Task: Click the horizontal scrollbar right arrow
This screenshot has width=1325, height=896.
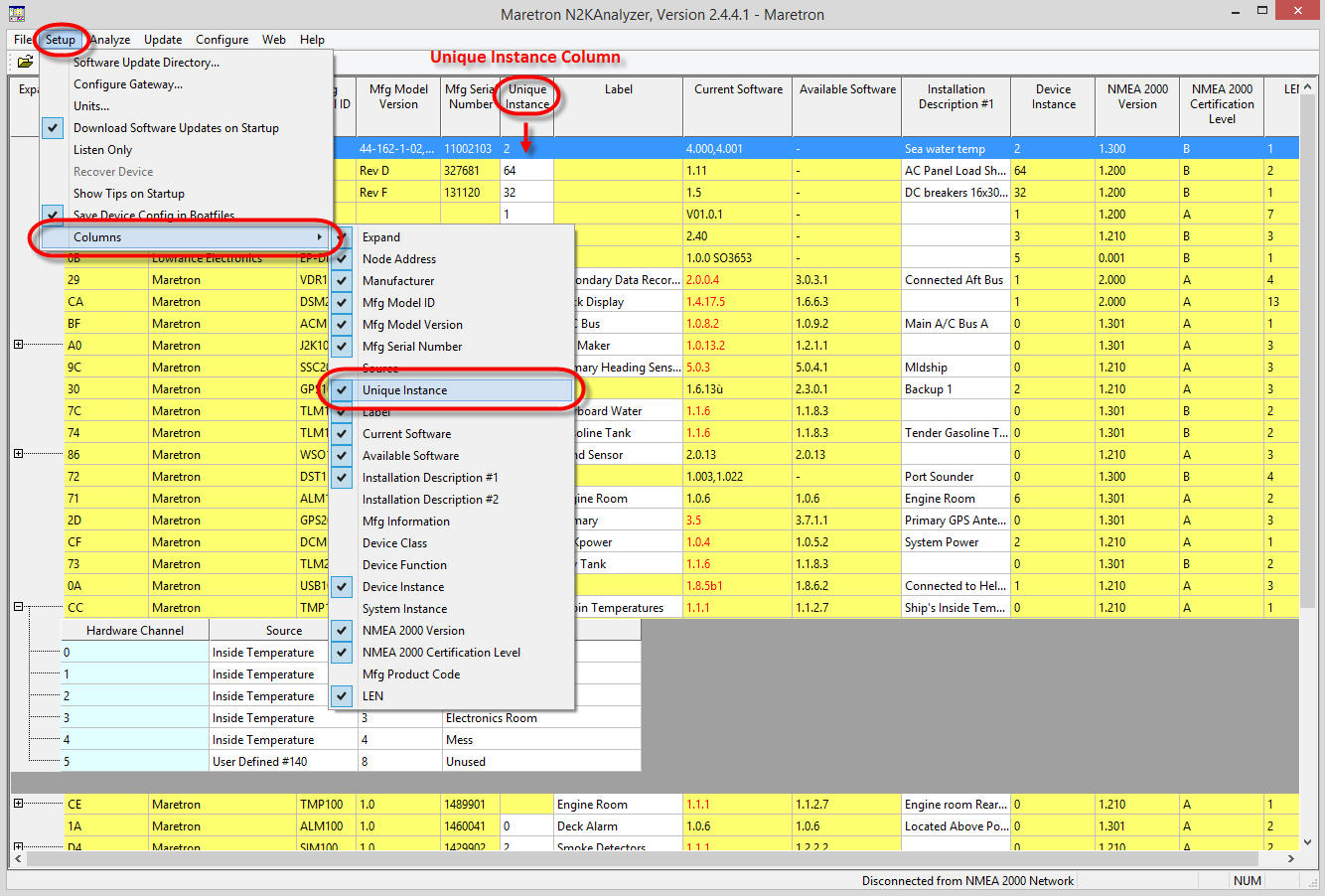Action: pyautogui.click(x=1291, y=858)
